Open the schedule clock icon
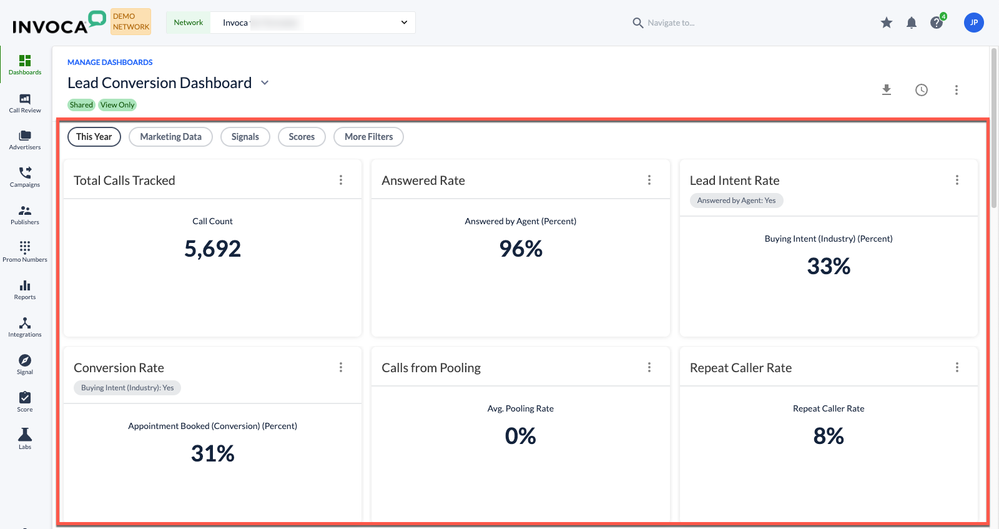The image size is (999, 529). click(921, 90)
